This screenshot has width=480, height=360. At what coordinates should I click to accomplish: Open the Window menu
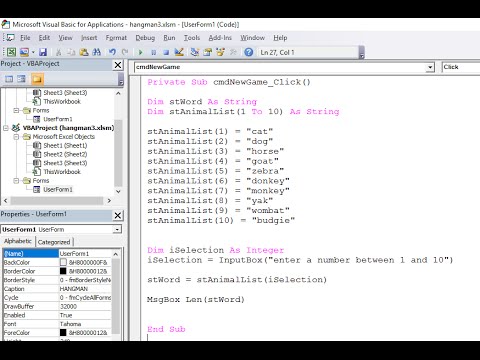tap(253, 38)
